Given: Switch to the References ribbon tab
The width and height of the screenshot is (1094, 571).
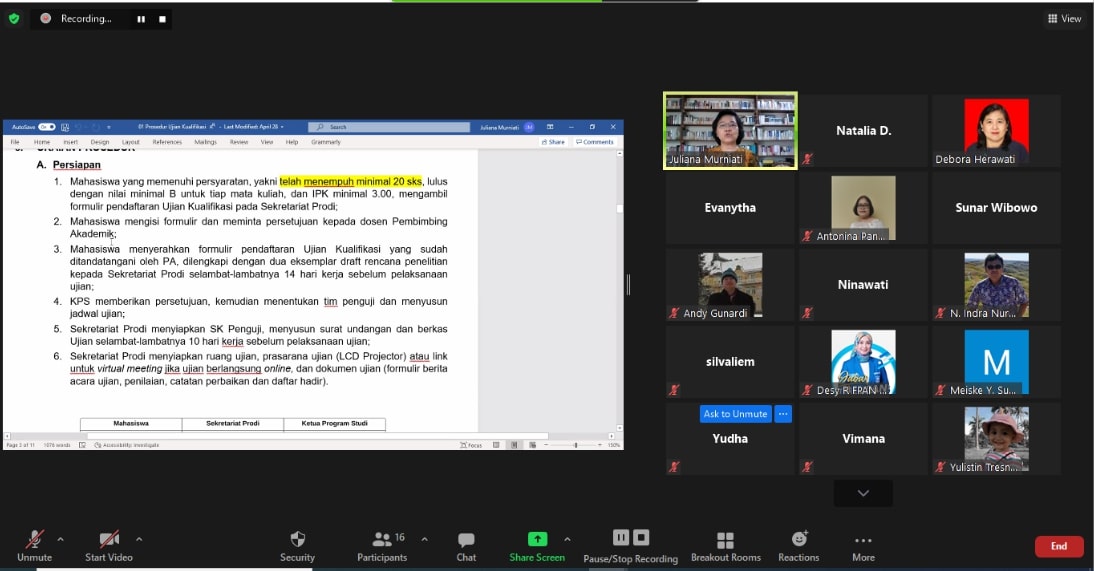Looking at the screenshot, I should [x=167, y=142].
